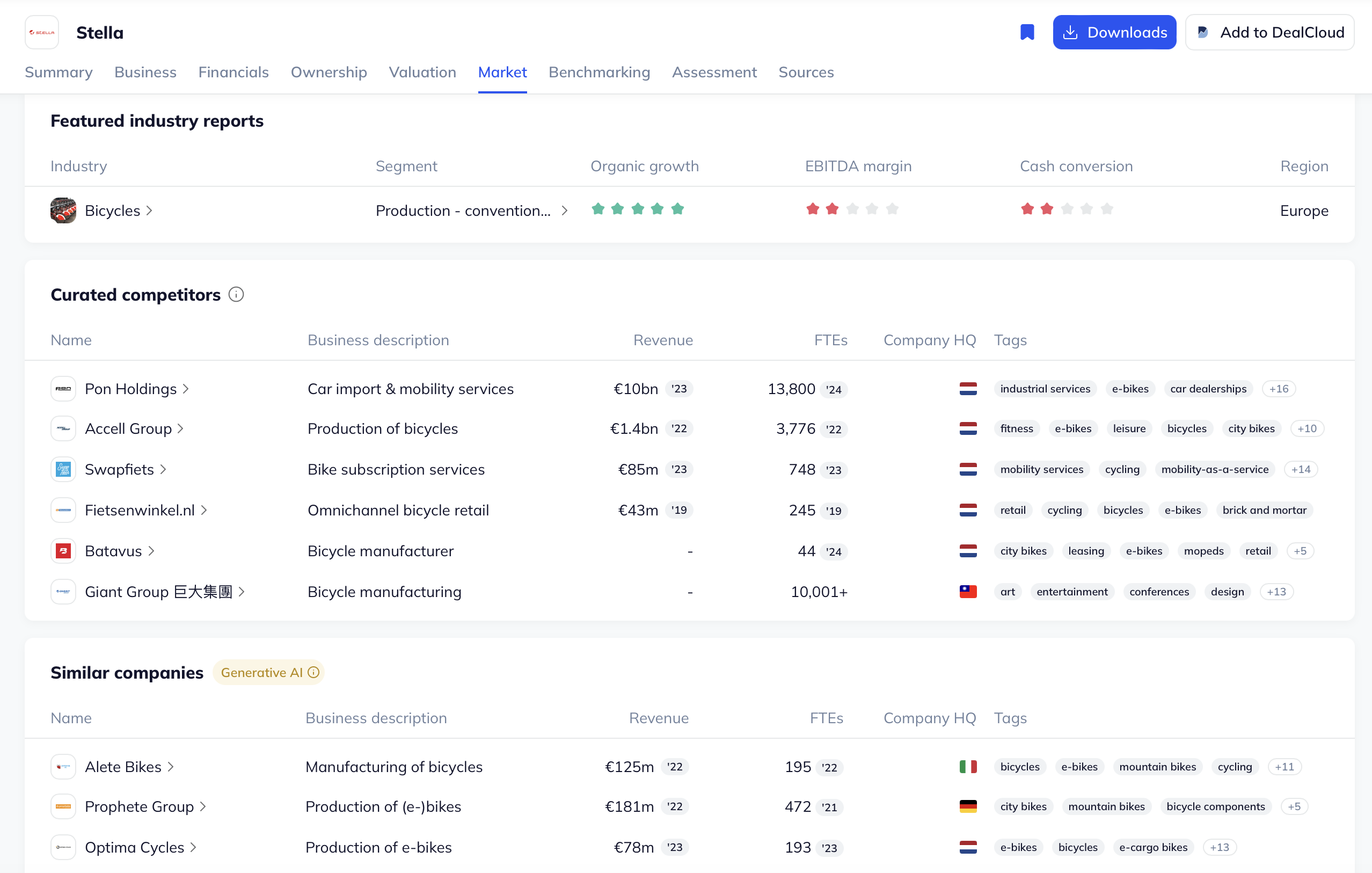Viewport: 1372px width, 873px height.
Task: Expand +5 tags for Prophete Group
Action: (1294, 806)
